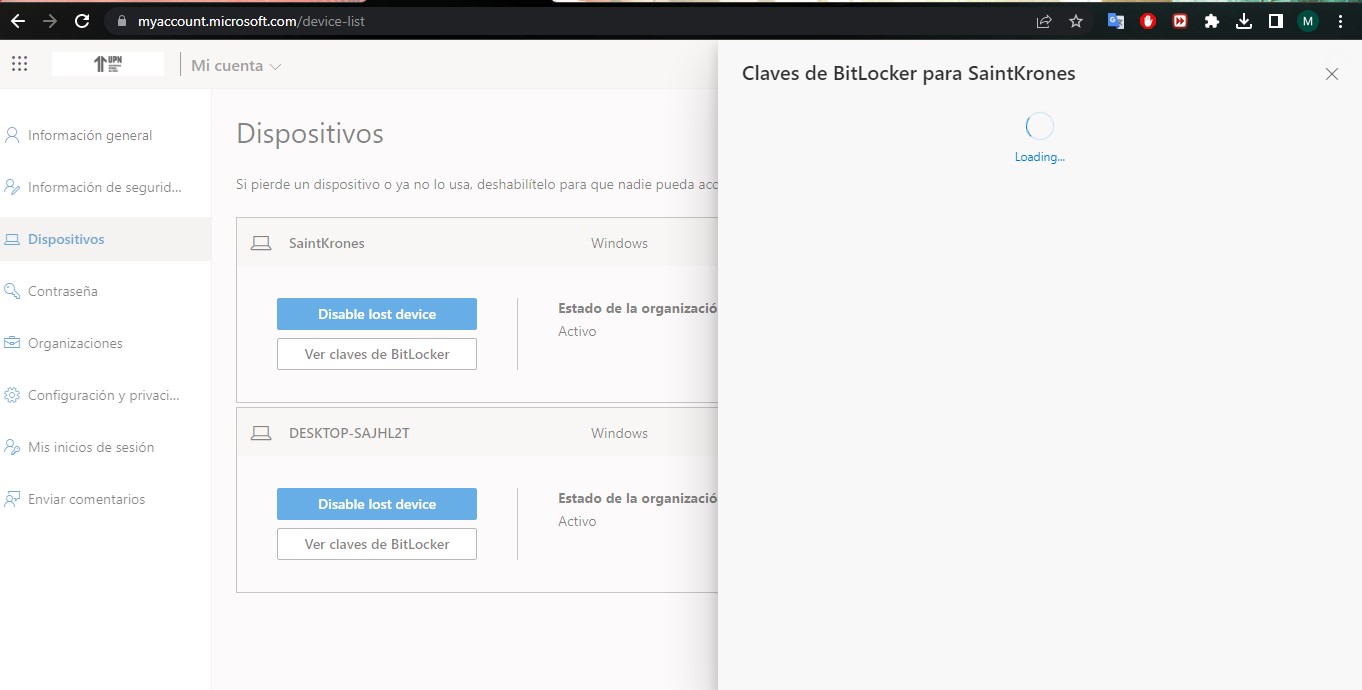Close the Claves de BitLocker panel
1362x690 pixels.
coord(1331,74)
